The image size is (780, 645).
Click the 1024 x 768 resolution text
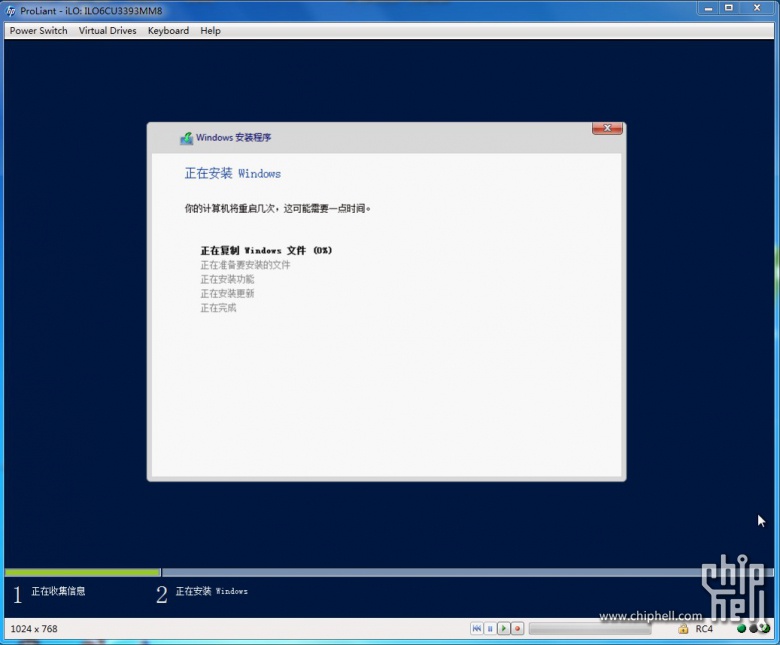pos(34,629)
